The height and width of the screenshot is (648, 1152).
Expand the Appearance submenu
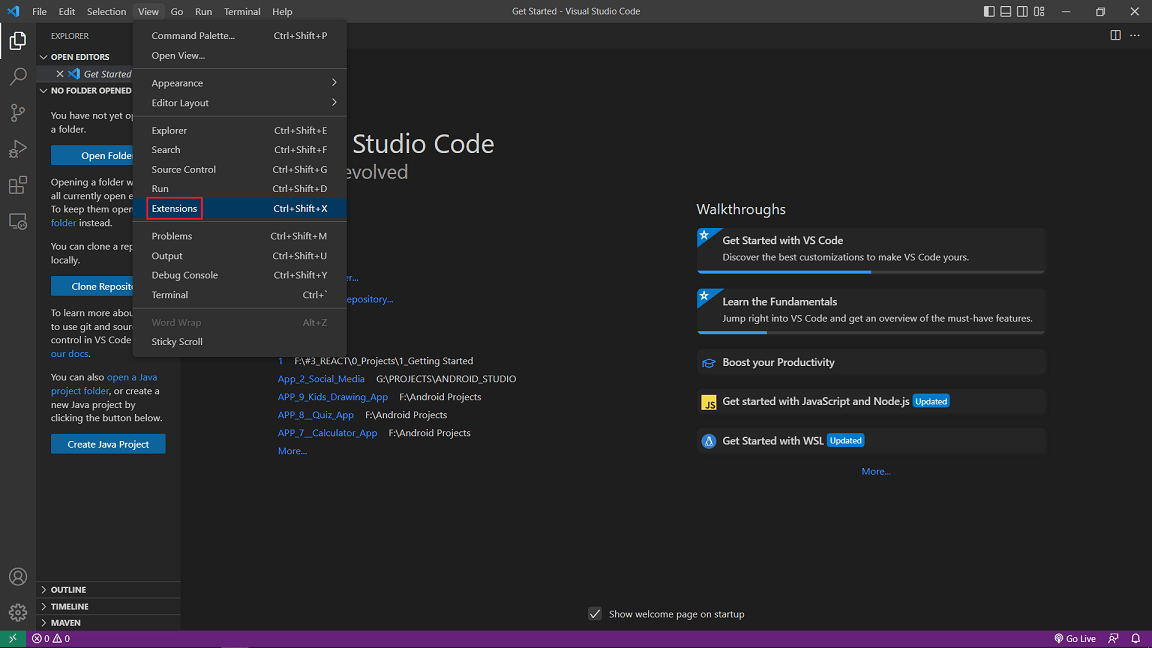(240, 83)
